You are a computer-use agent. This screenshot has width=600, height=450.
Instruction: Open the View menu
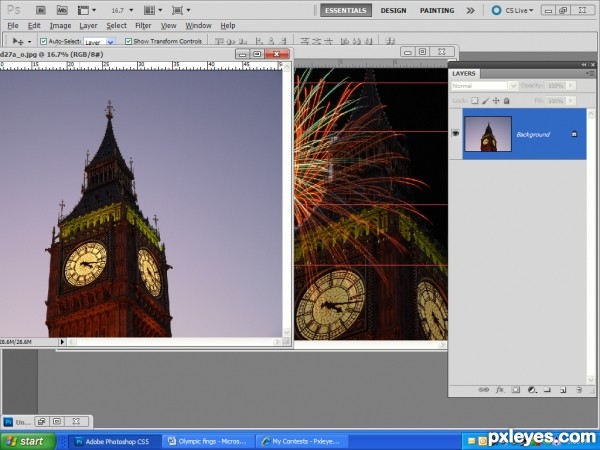click(168, 26)
